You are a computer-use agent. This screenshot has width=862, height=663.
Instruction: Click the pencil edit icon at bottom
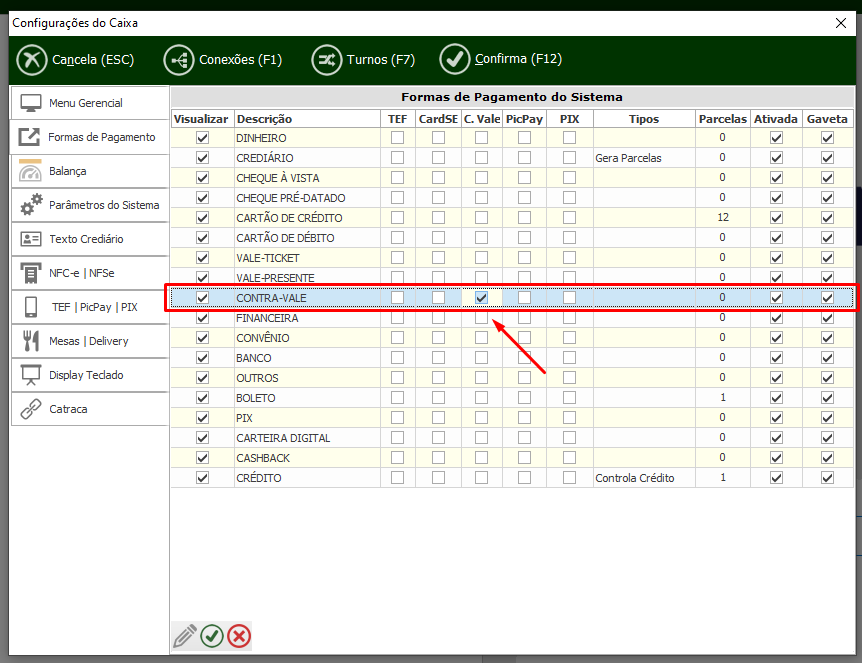click(185, 636)
